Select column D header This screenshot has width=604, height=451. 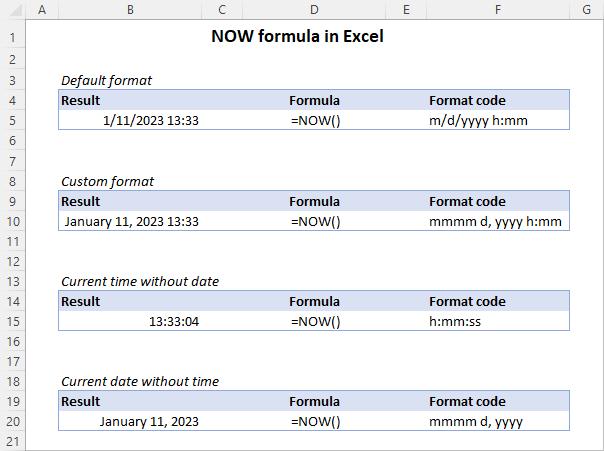coord(314,10)
